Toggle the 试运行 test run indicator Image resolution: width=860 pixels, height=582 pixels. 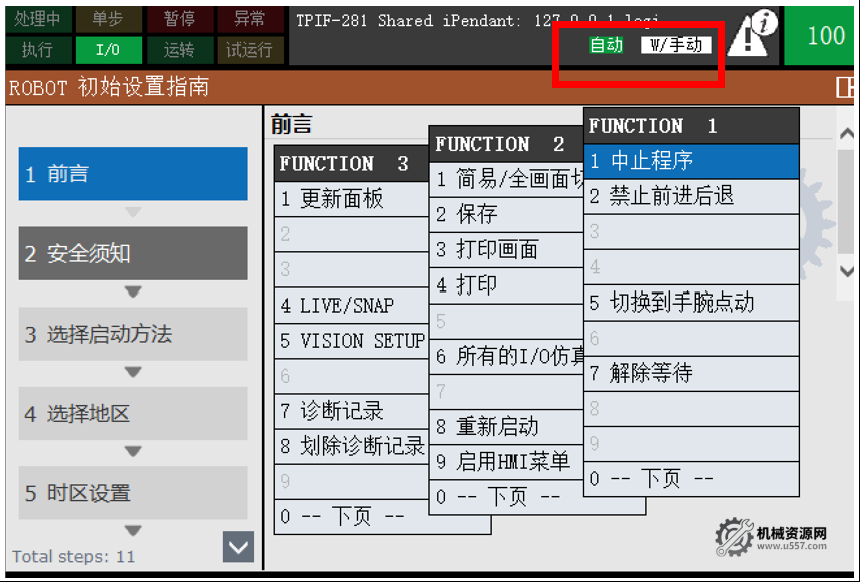(x=248, y=47)
